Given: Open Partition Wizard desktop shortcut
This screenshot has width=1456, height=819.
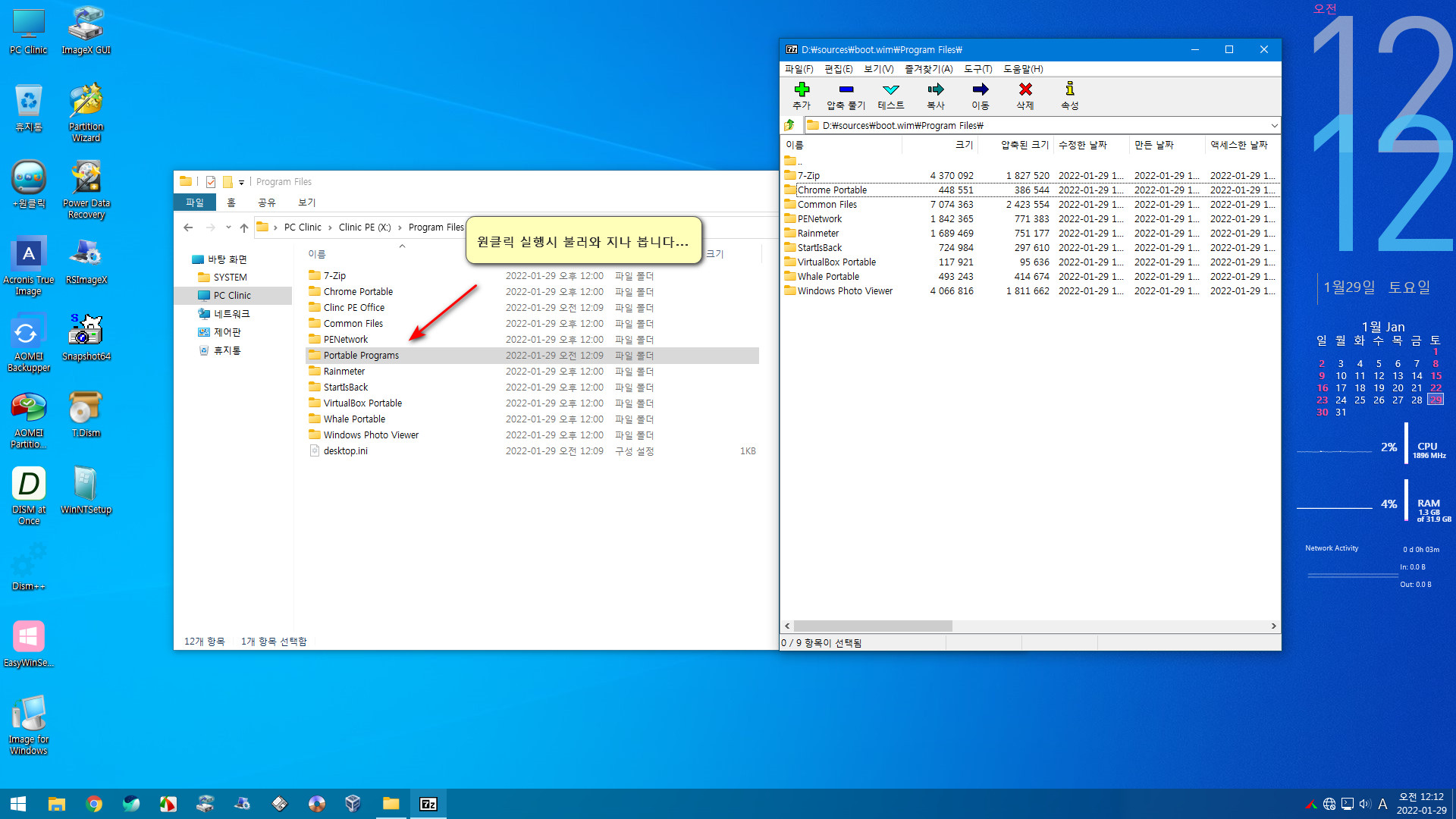Looking at the screenshot, I should point(86,112).
